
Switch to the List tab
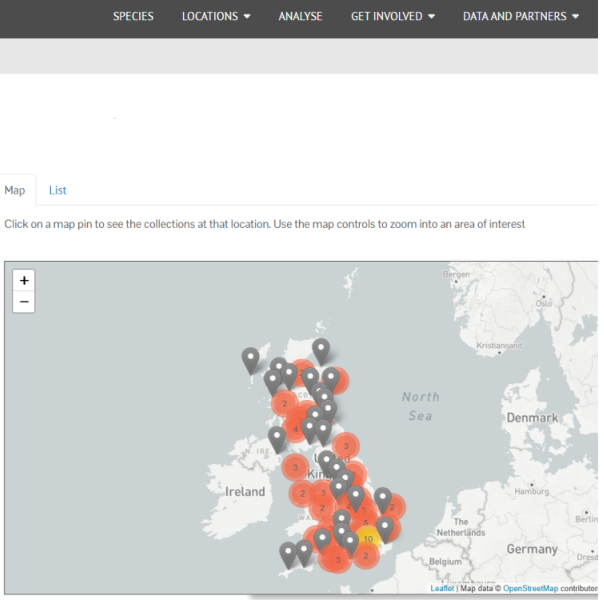click(x=58, y=190)
